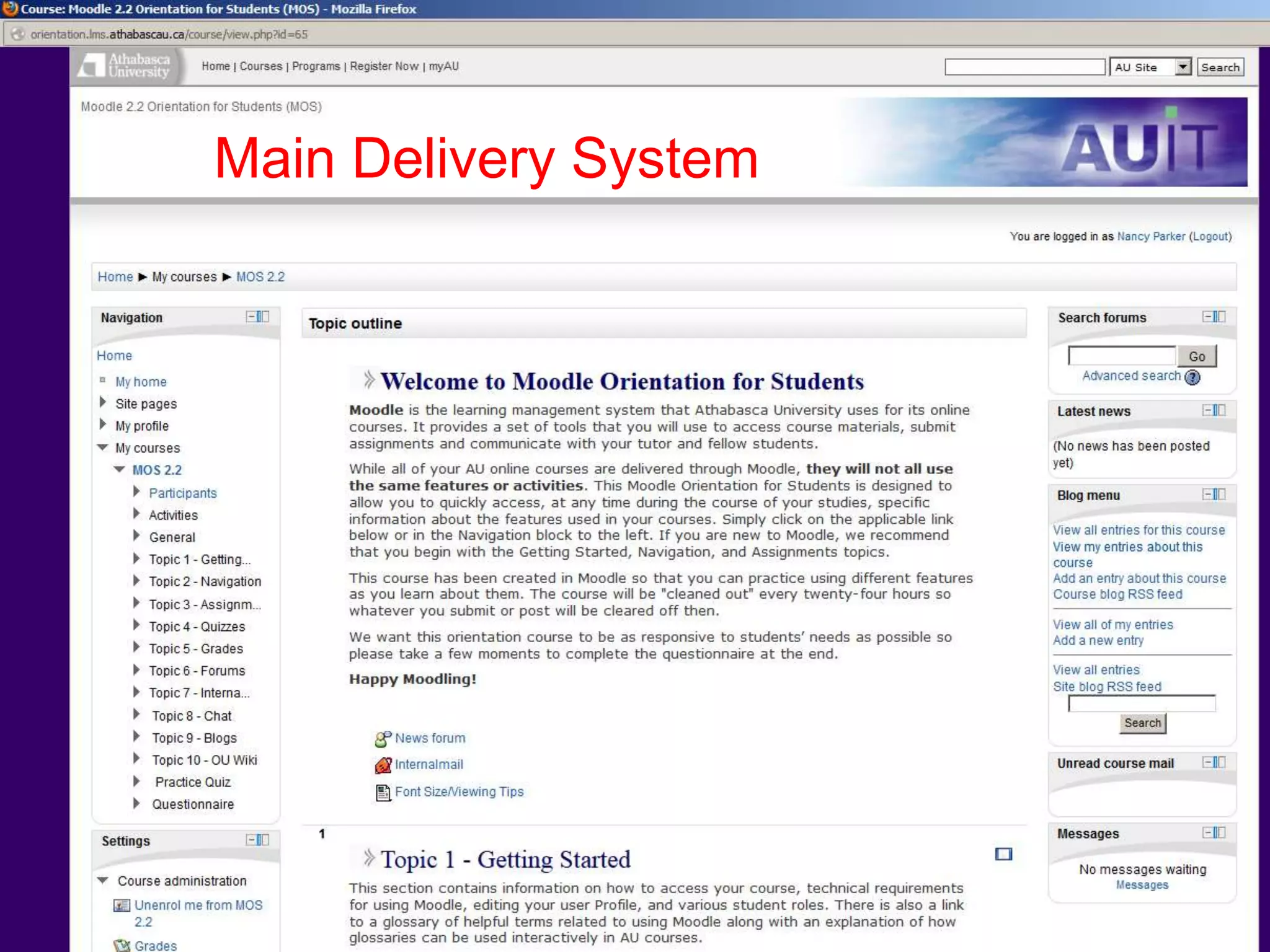Image resolution: width=1270 pixels, height=952 pixels.
Task: Expand Topic 4 - Quizzes node
Action: [136, 625]
